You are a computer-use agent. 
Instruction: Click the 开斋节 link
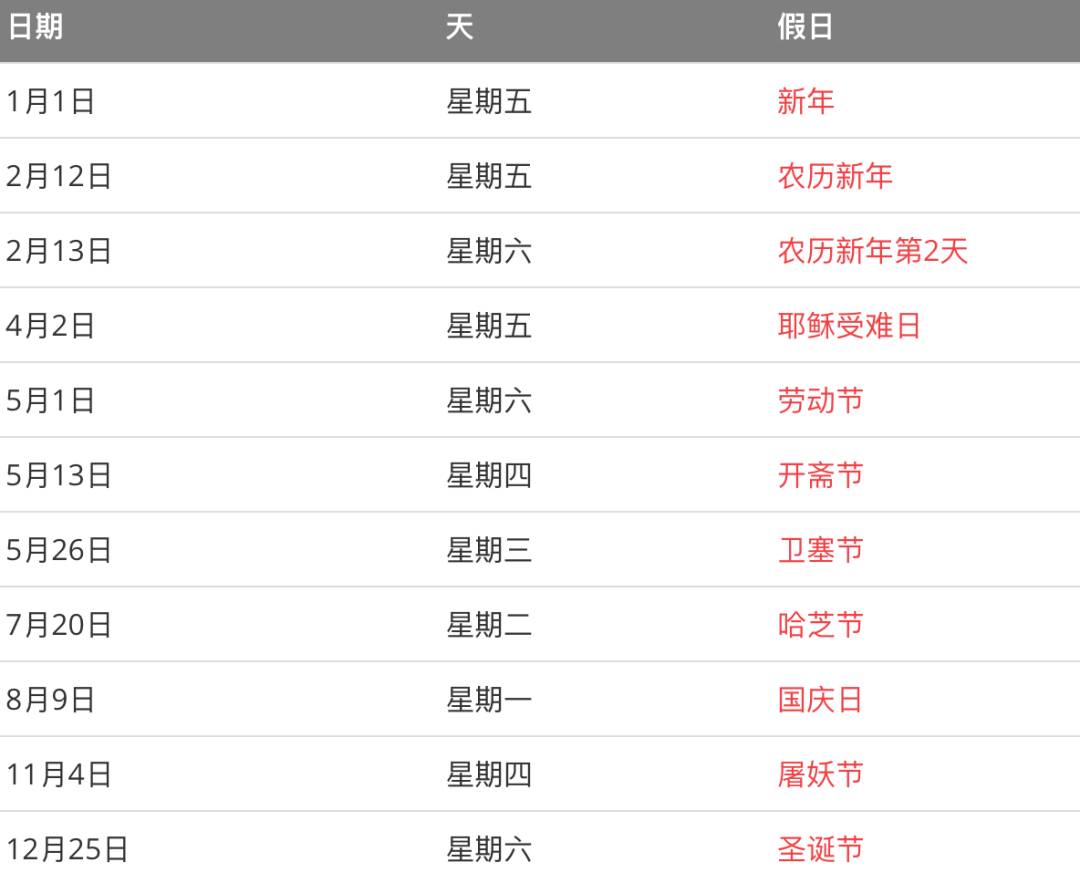coord(820,475)
